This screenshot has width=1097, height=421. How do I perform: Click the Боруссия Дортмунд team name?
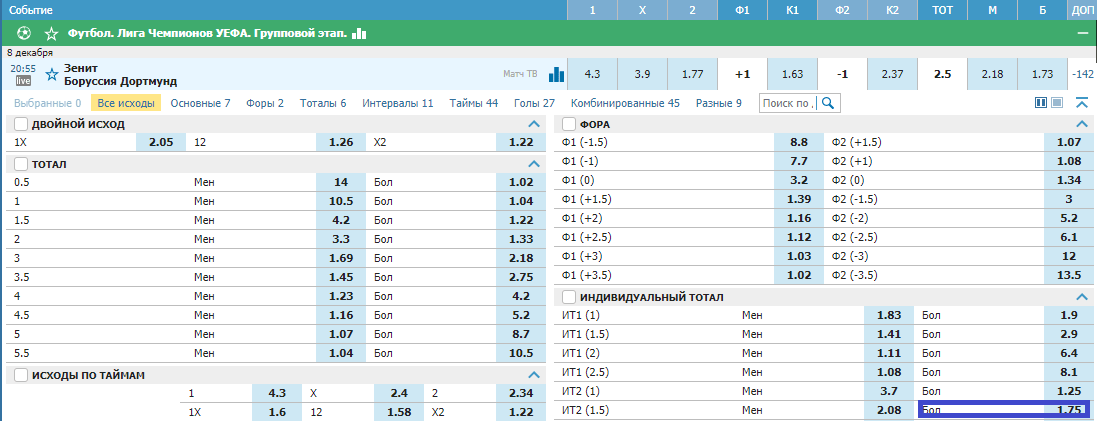120,81
